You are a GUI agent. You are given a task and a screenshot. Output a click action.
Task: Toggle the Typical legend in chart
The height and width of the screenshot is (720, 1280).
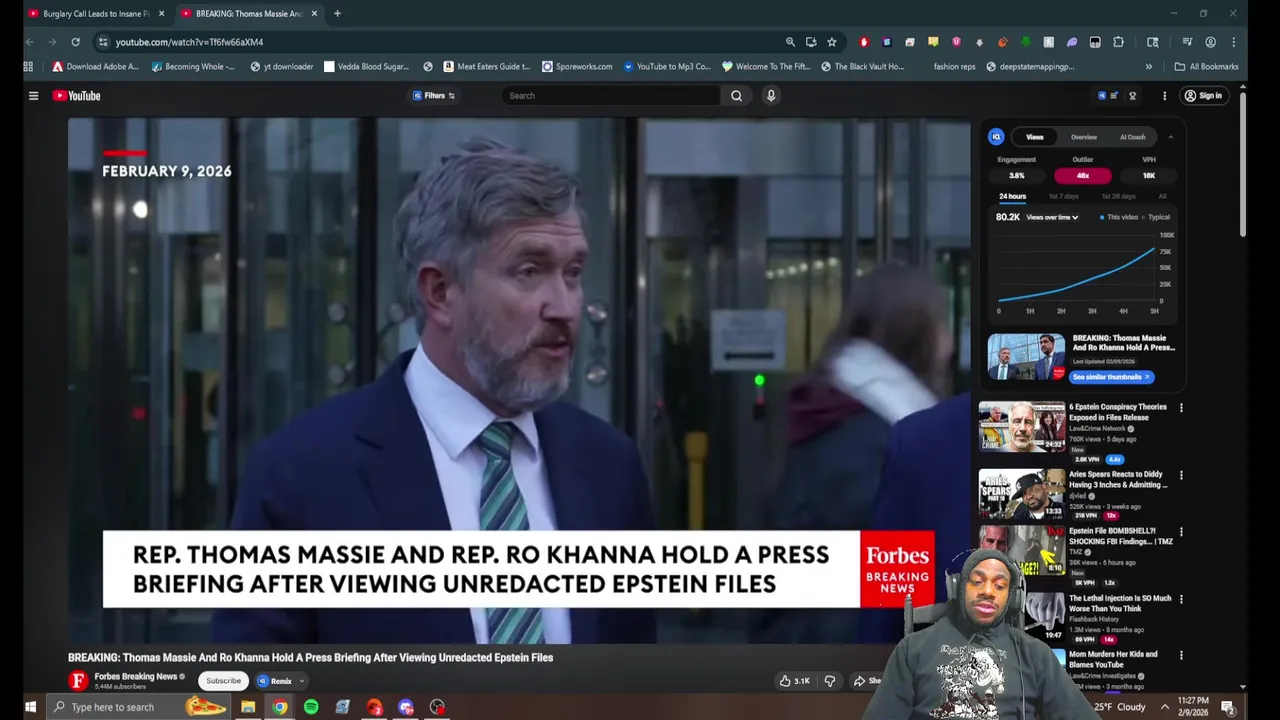point(1157,217)
